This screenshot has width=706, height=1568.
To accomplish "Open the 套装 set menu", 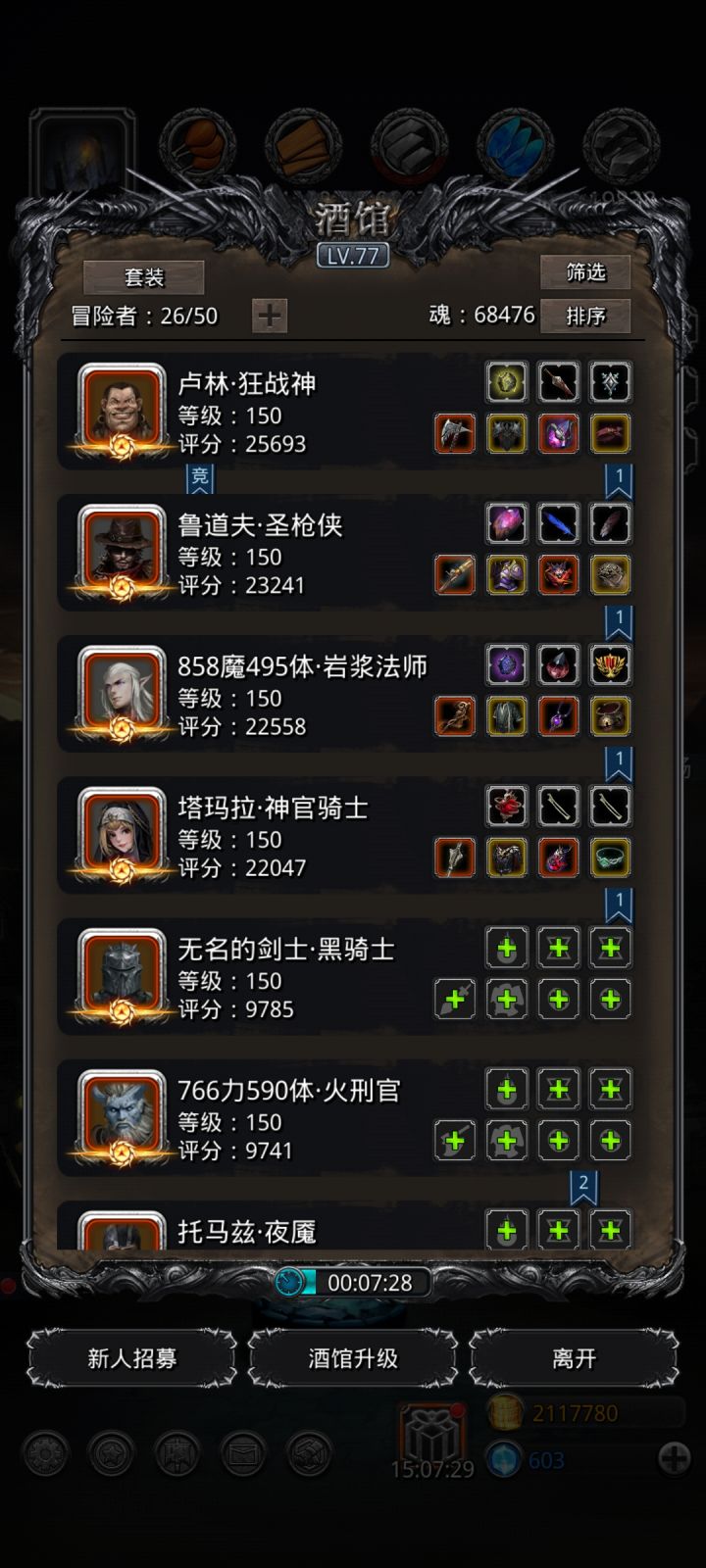I will click(144, 277).
